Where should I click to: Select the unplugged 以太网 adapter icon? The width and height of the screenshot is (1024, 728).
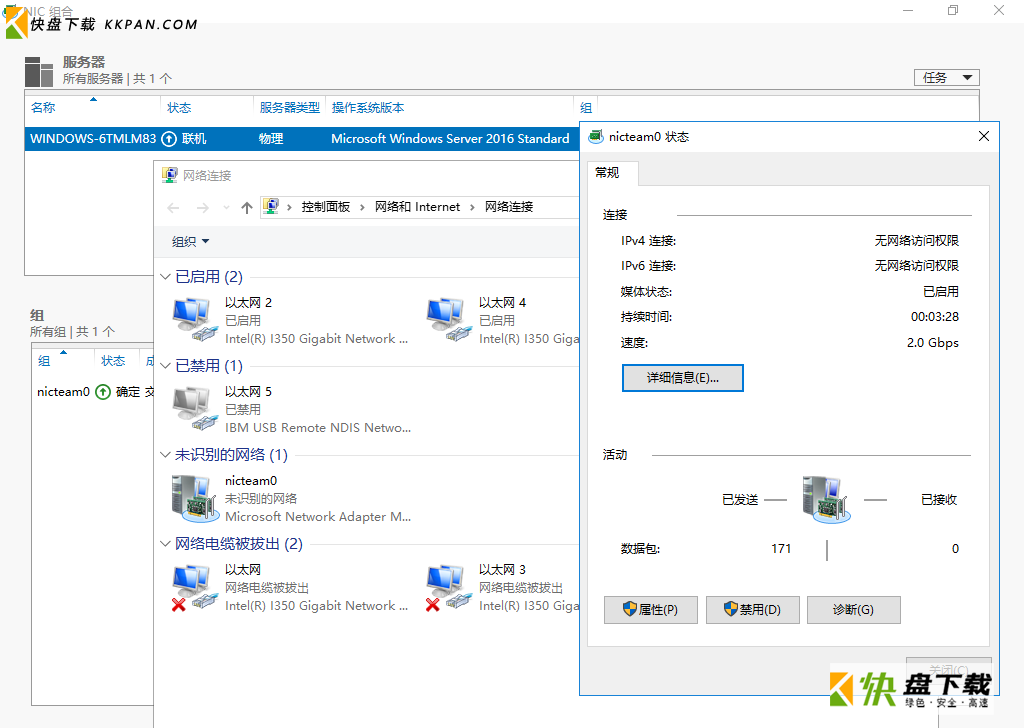(195, 587)
